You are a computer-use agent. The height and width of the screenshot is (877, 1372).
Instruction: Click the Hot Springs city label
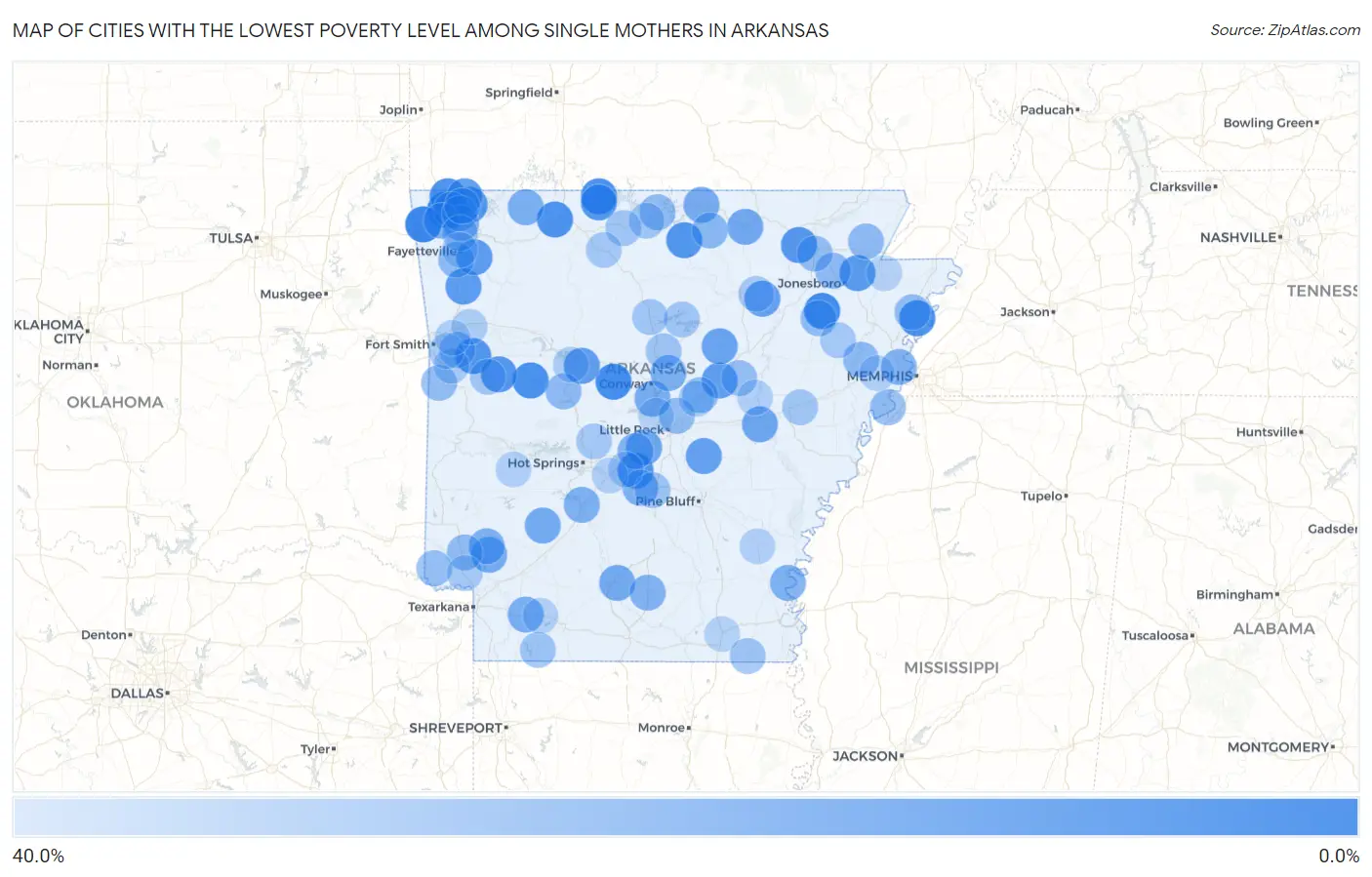coord(544,462)
